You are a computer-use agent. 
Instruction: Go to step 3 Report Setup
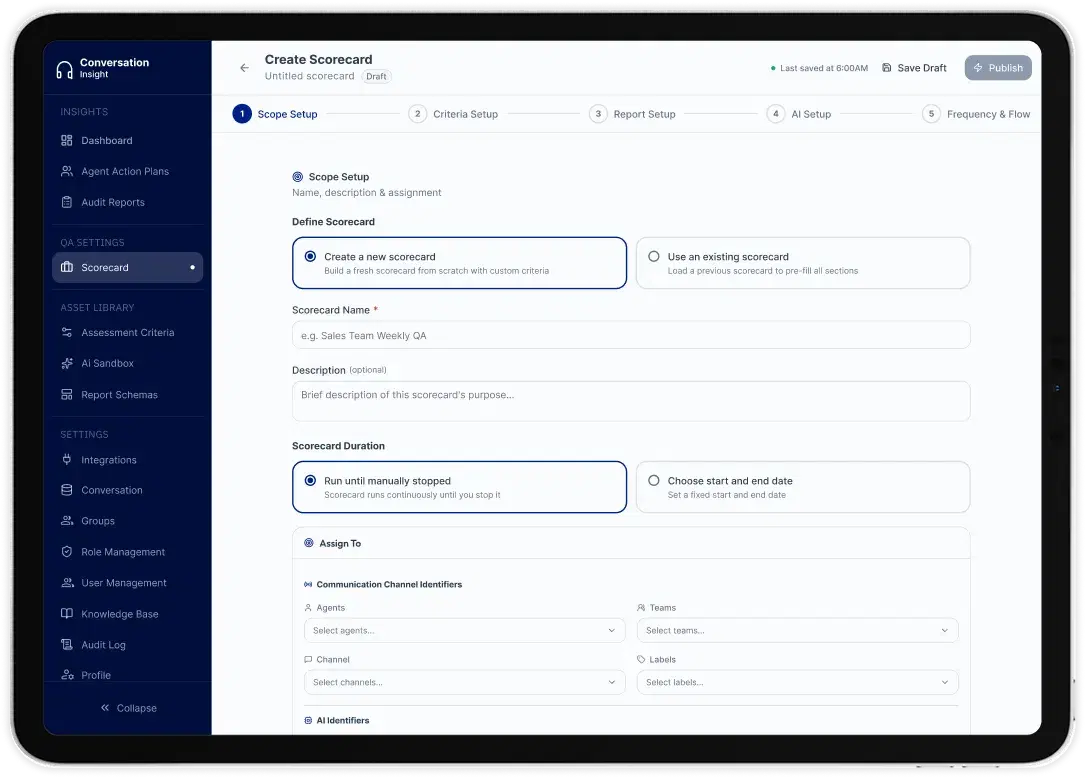pyautogui.click(x=632, y=114)
